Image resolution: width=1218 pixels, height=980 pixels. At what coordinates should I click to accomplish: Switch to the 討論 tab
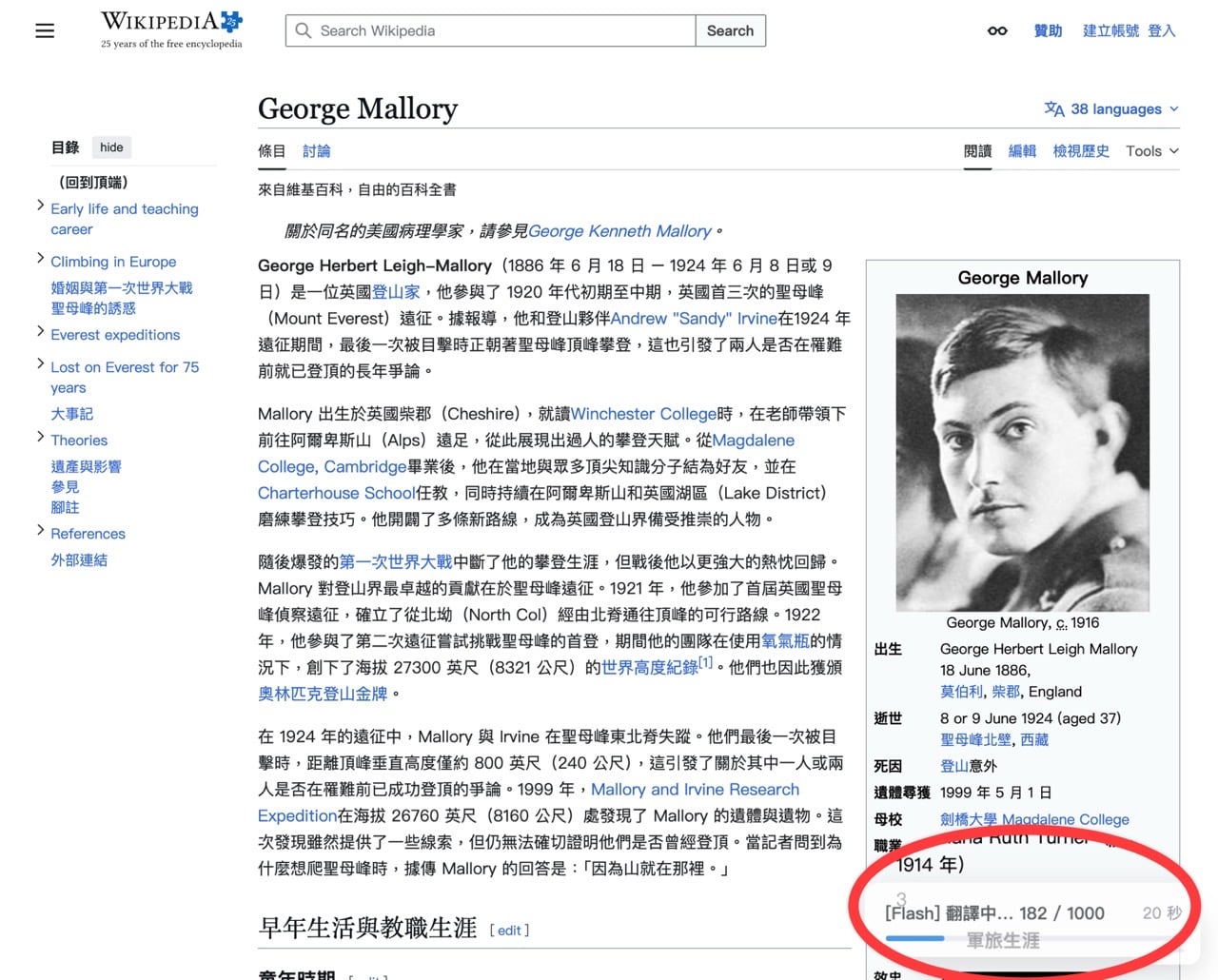point(316,151)
